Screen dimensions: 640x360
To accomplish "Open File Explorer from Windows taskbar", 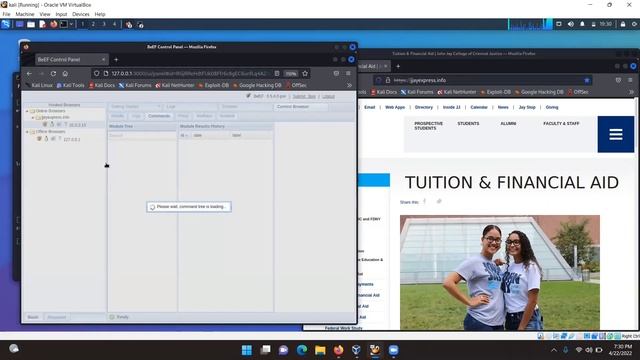I will (x=320, y=350).
